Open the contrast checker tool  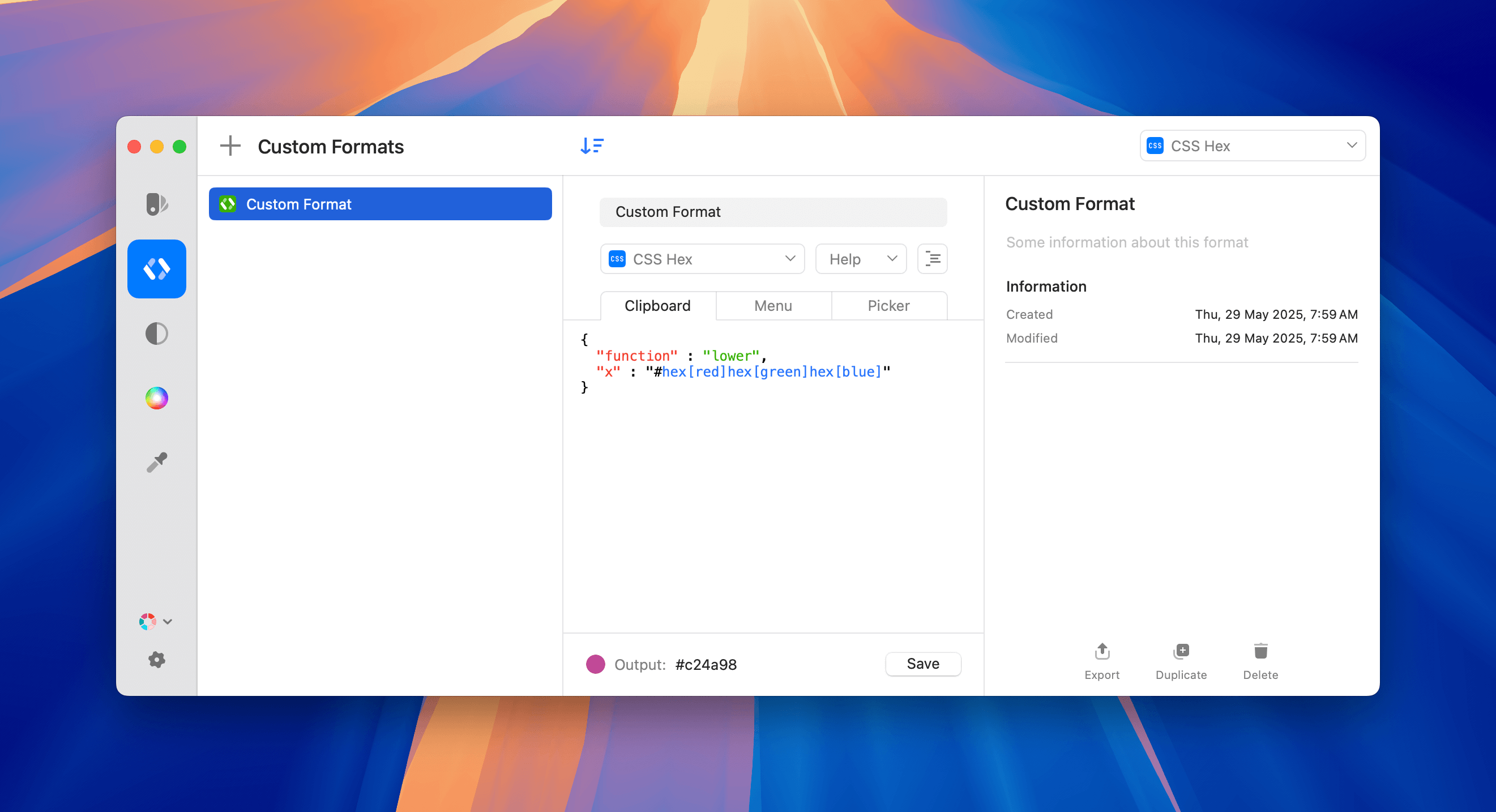[156, 333]
